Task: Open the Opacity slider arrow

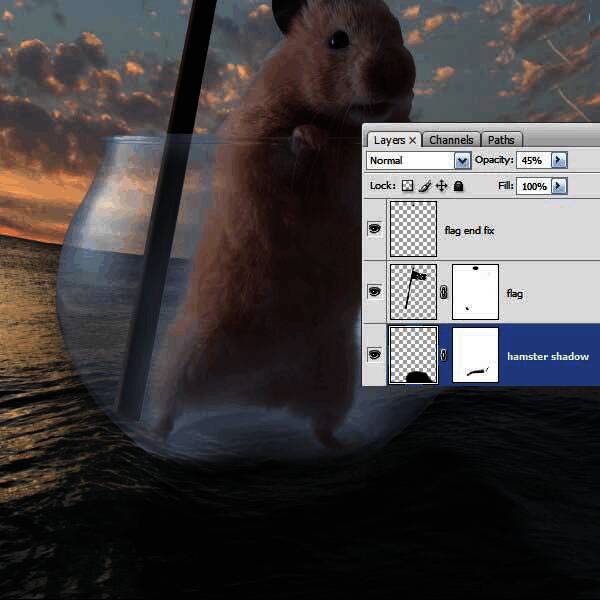Action: point(558,160)
